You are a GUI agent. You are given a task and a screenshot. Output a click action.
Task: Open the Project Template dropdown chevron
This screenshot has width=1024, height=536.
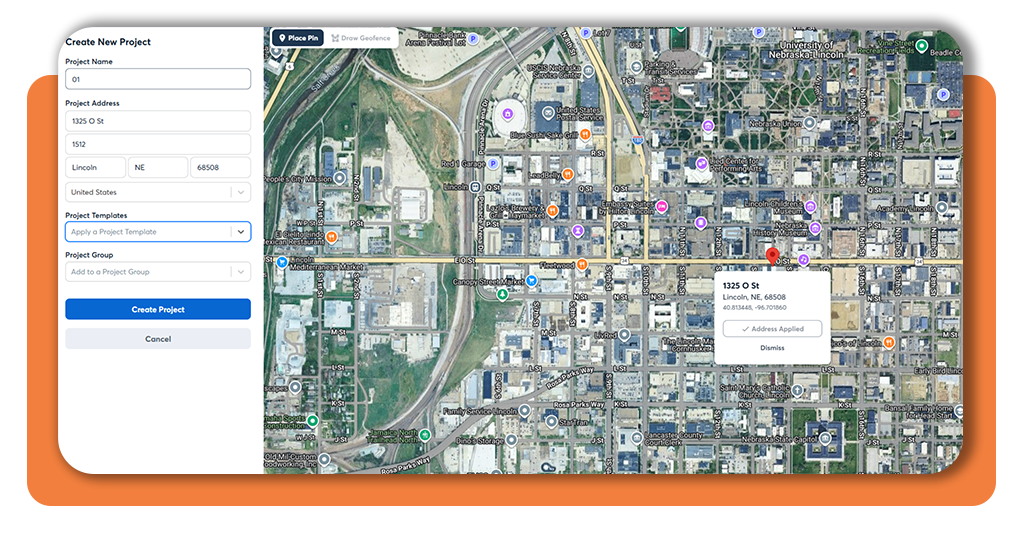click(241, 232)
